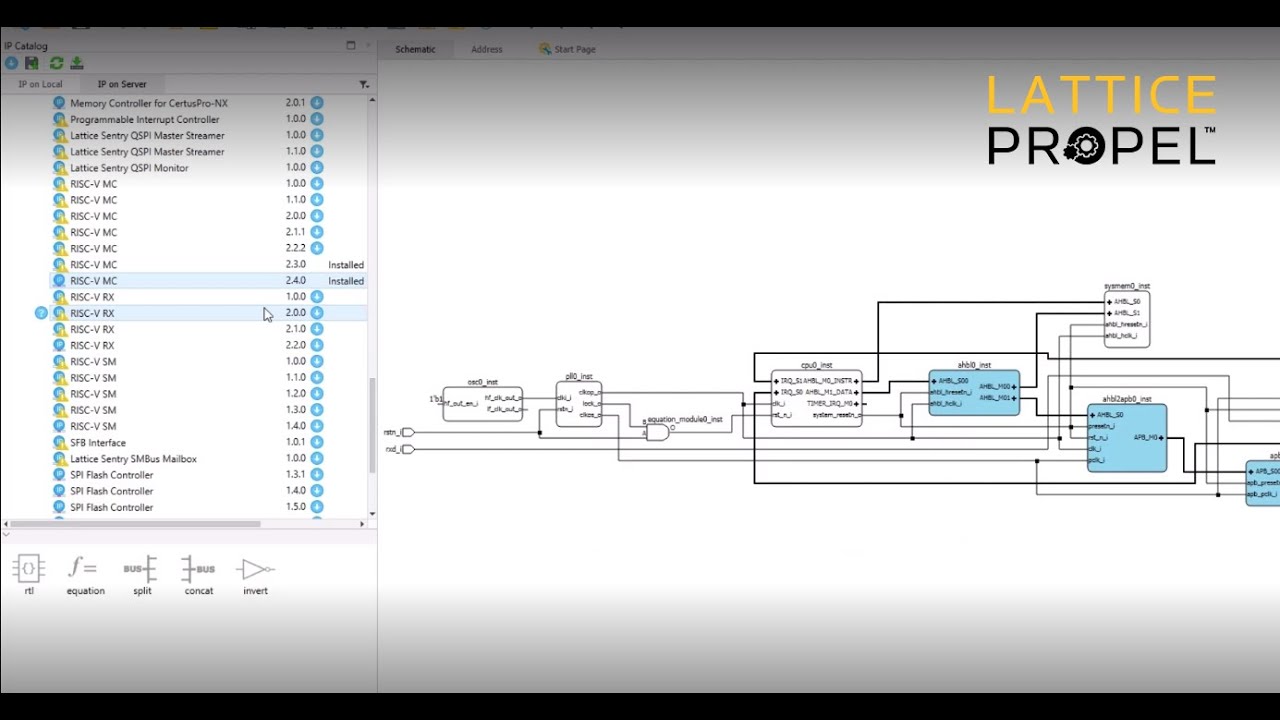The width and height of the screenshot is (1280, 720).
Task: Download SPI Flash Controller version 1.4.0
Action: tap(317, 490)
